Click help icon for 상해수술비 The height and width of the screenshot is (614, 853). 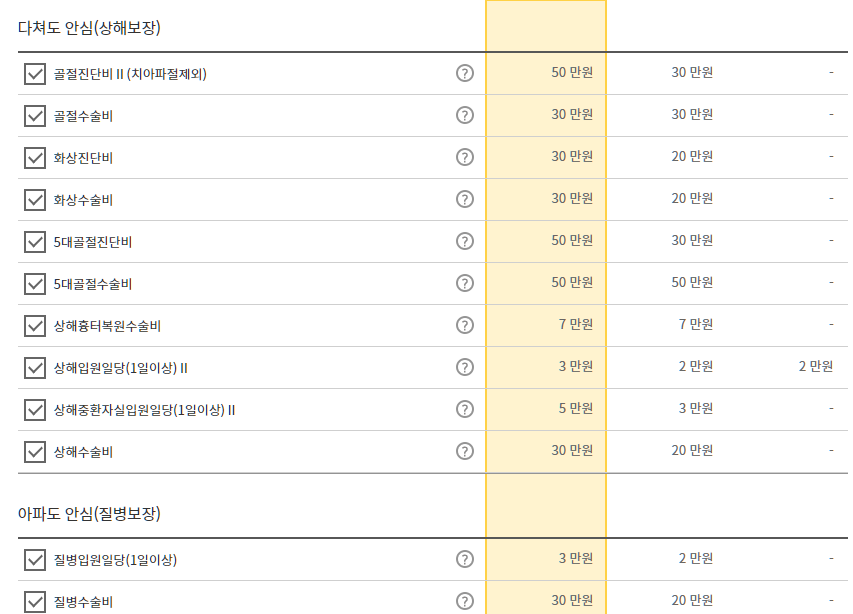pos(465,451)
